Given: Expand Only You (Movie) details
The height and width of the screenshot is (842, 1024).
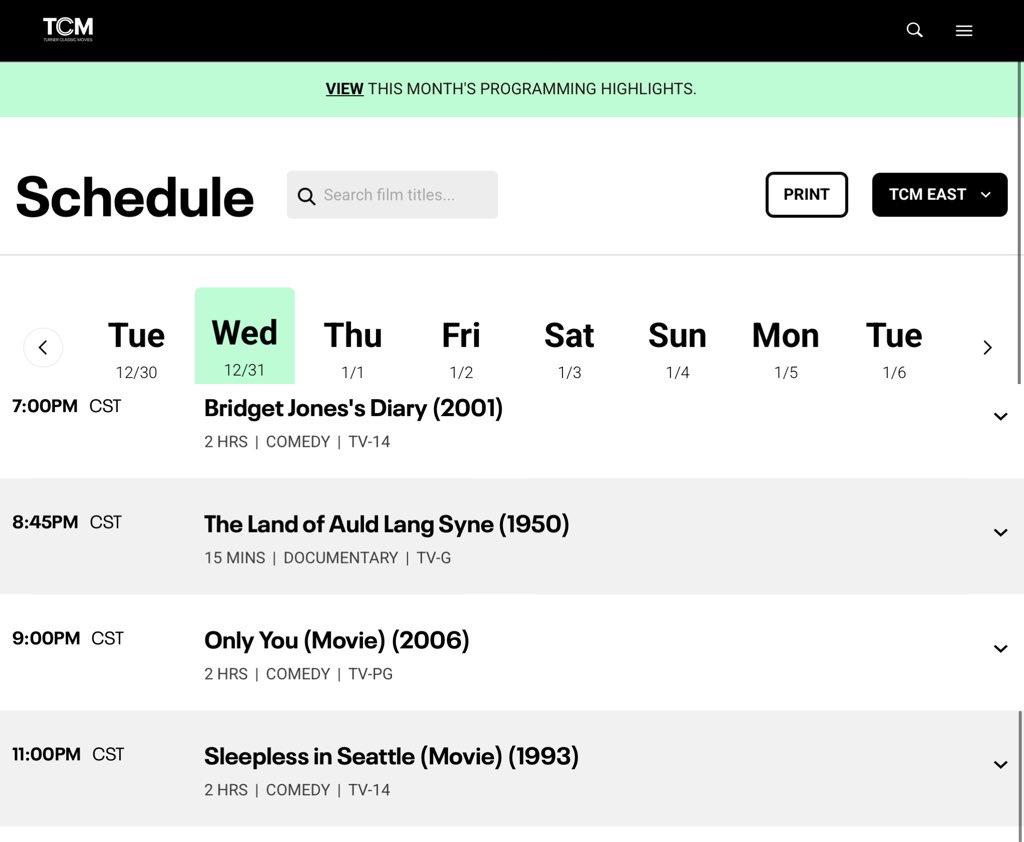Looking at the screenshot, I should click(x=1000, y=649).
